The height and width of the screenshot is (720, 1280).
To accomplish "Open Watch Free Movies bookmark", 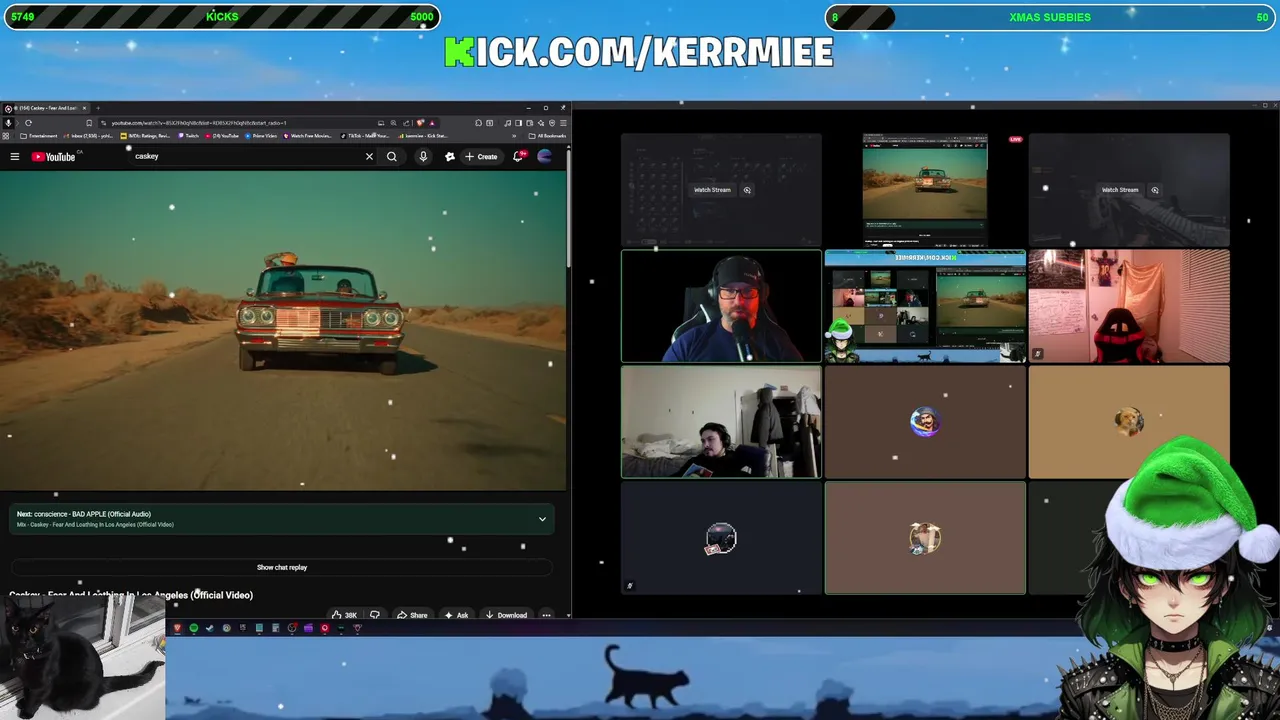I will 307,135.
